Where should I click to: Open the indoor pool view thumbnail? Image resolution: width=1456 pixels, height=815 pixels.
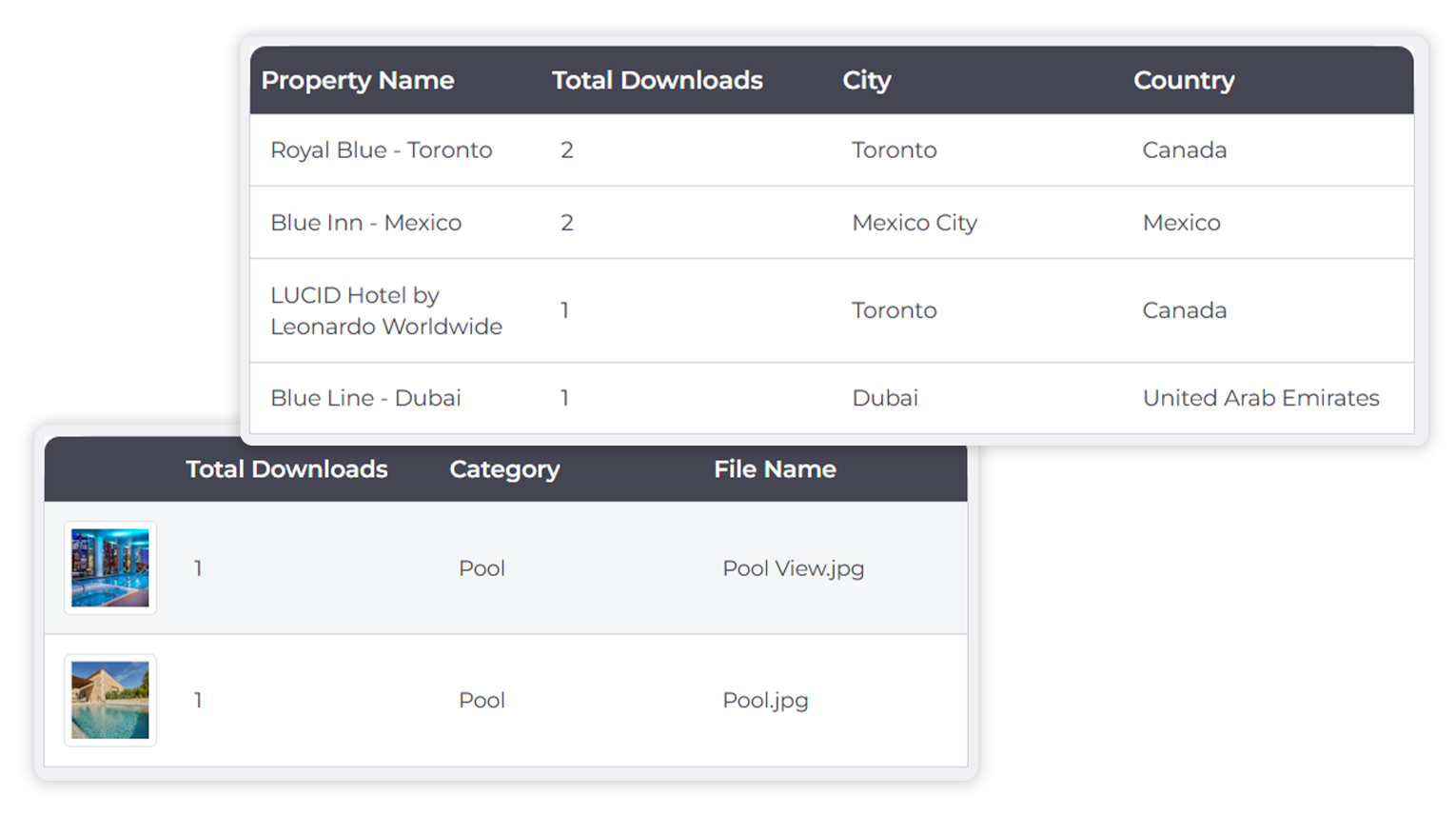tap(110, 568)
